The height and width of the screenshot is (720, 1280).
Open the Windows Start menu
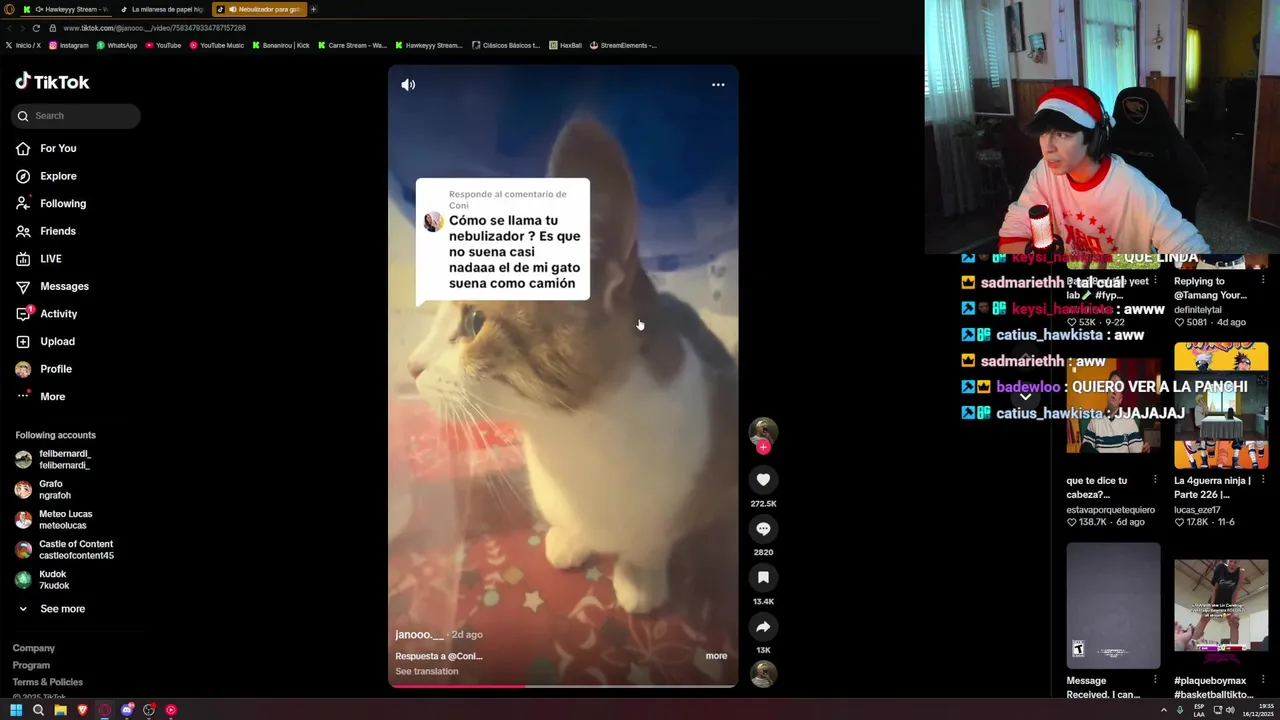point(16,710)
